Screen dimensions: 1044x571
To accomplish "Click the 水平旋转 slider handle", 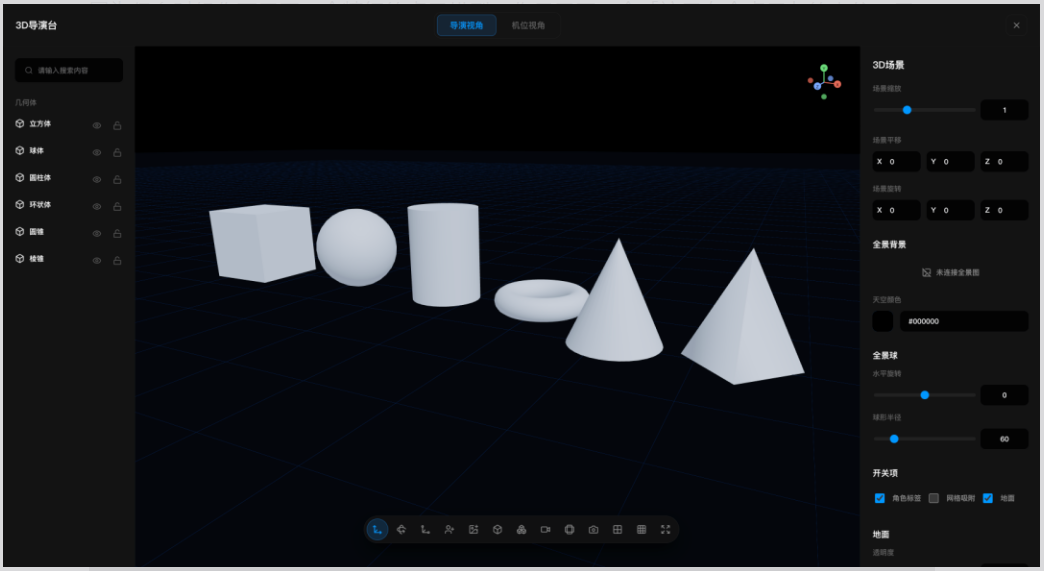I will click(925, 395).
